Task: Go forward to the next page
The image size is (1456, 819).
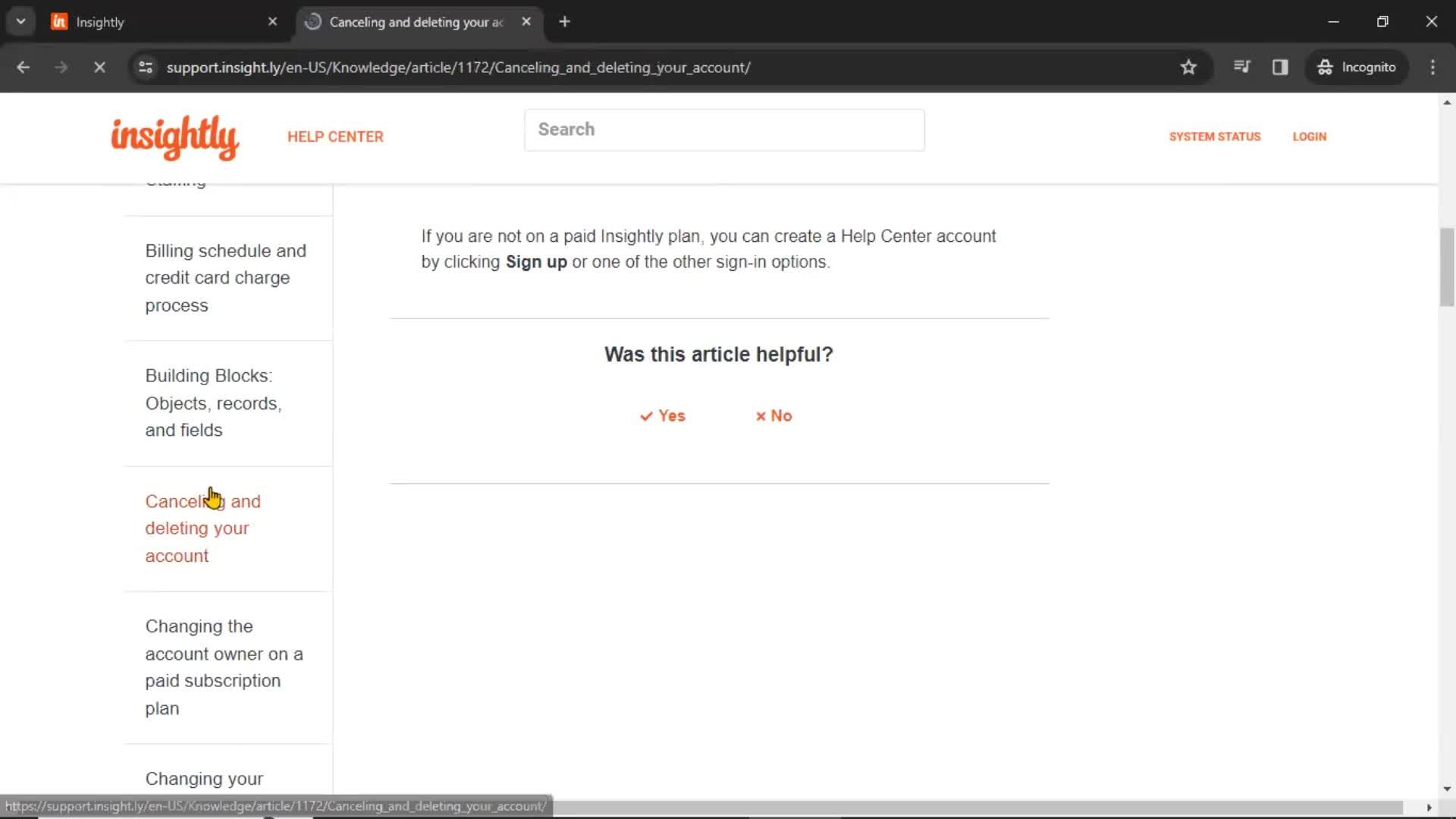Action: [61, 67]
